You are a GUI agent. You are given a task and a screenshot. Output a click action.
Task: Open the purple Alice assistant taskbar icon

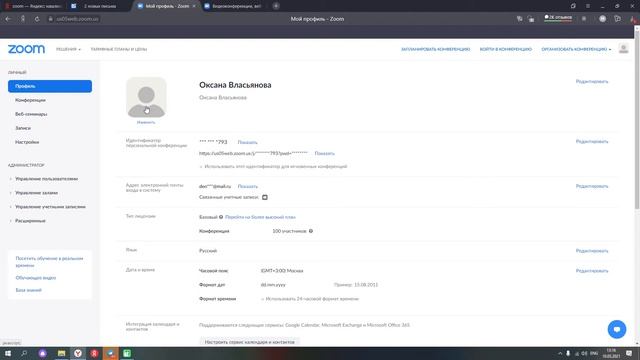(42, 353)
